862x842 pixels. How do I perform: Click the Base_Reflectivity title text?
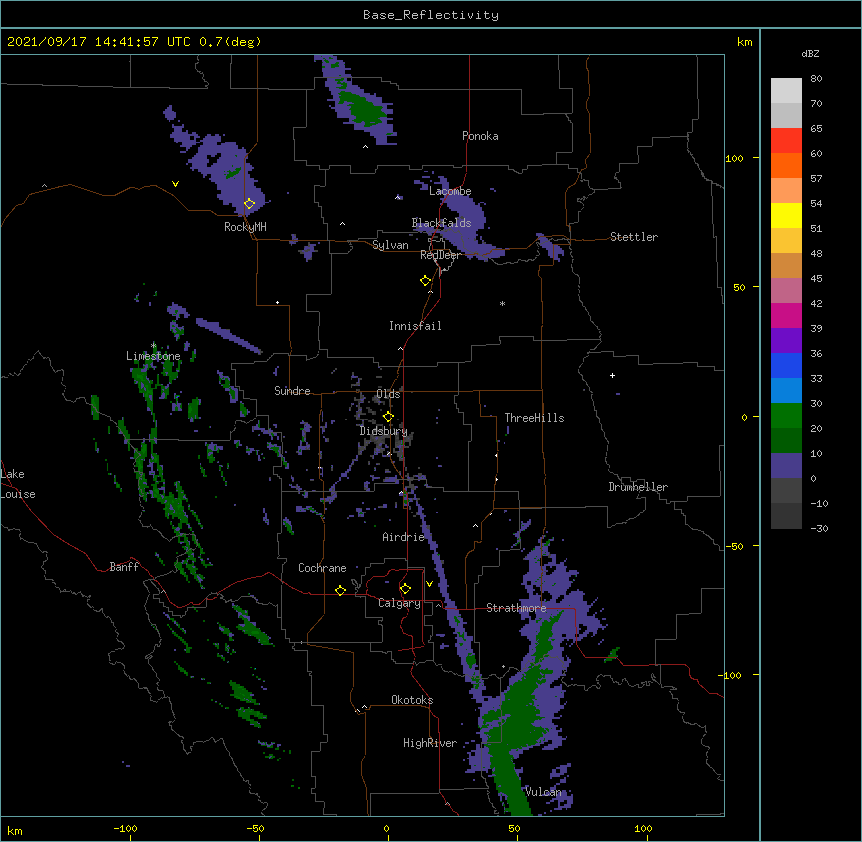431,15
